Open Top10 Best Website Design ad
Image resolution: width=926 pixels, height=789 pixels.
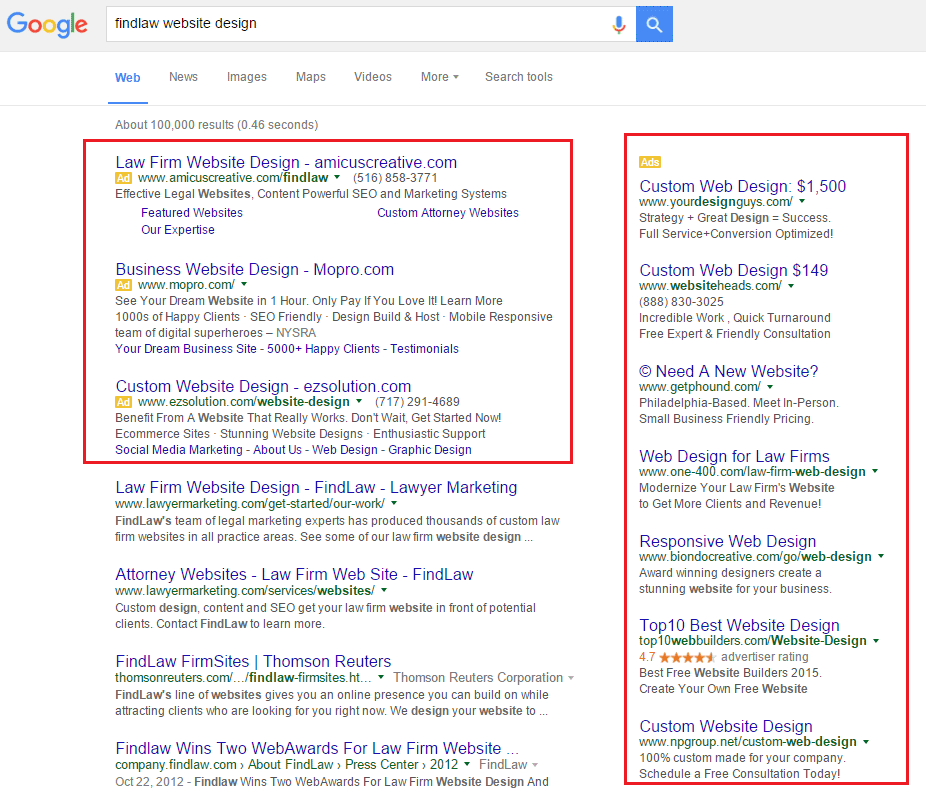(739, 625)
